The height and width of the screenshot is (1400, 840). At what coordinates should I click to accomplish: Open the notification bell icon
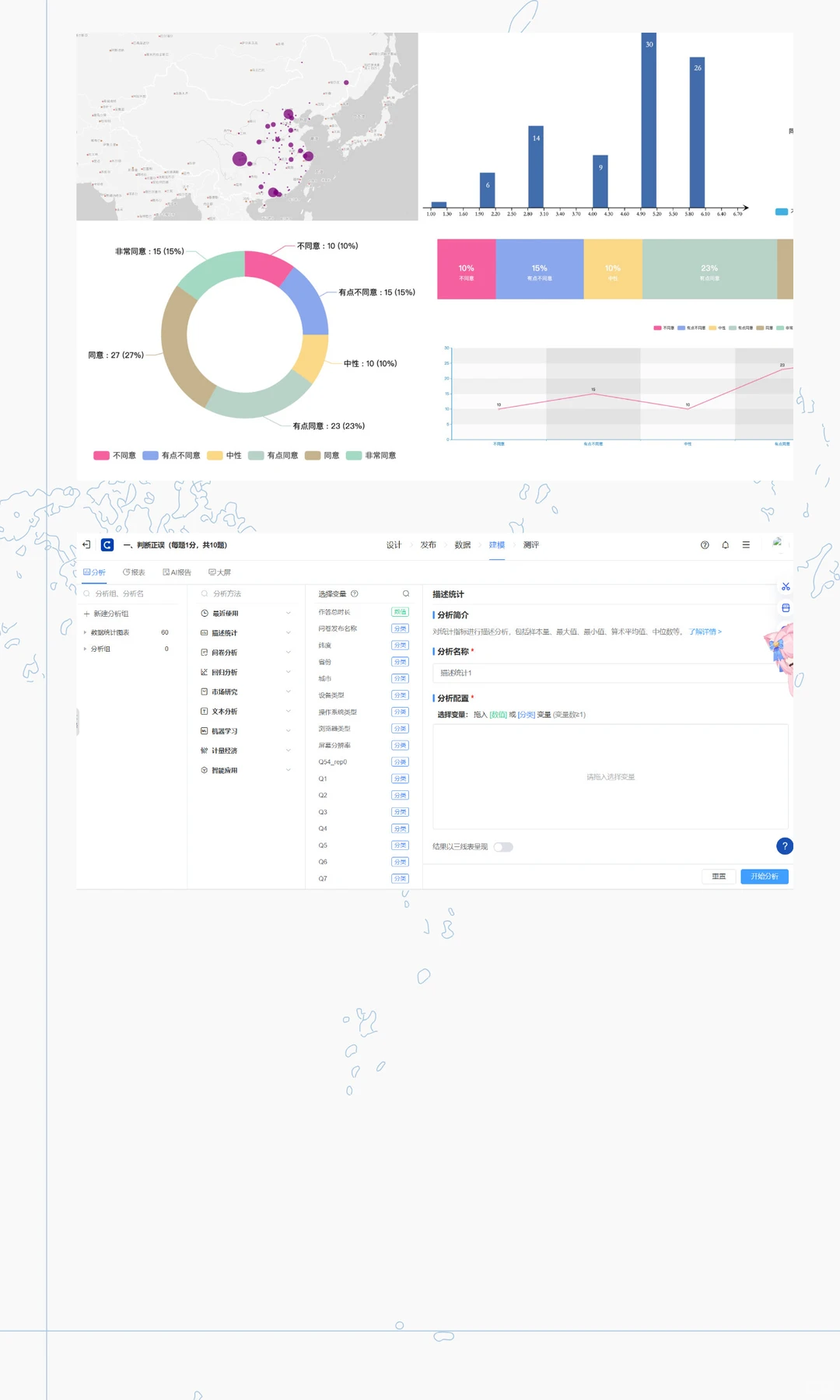click(726, 545)
